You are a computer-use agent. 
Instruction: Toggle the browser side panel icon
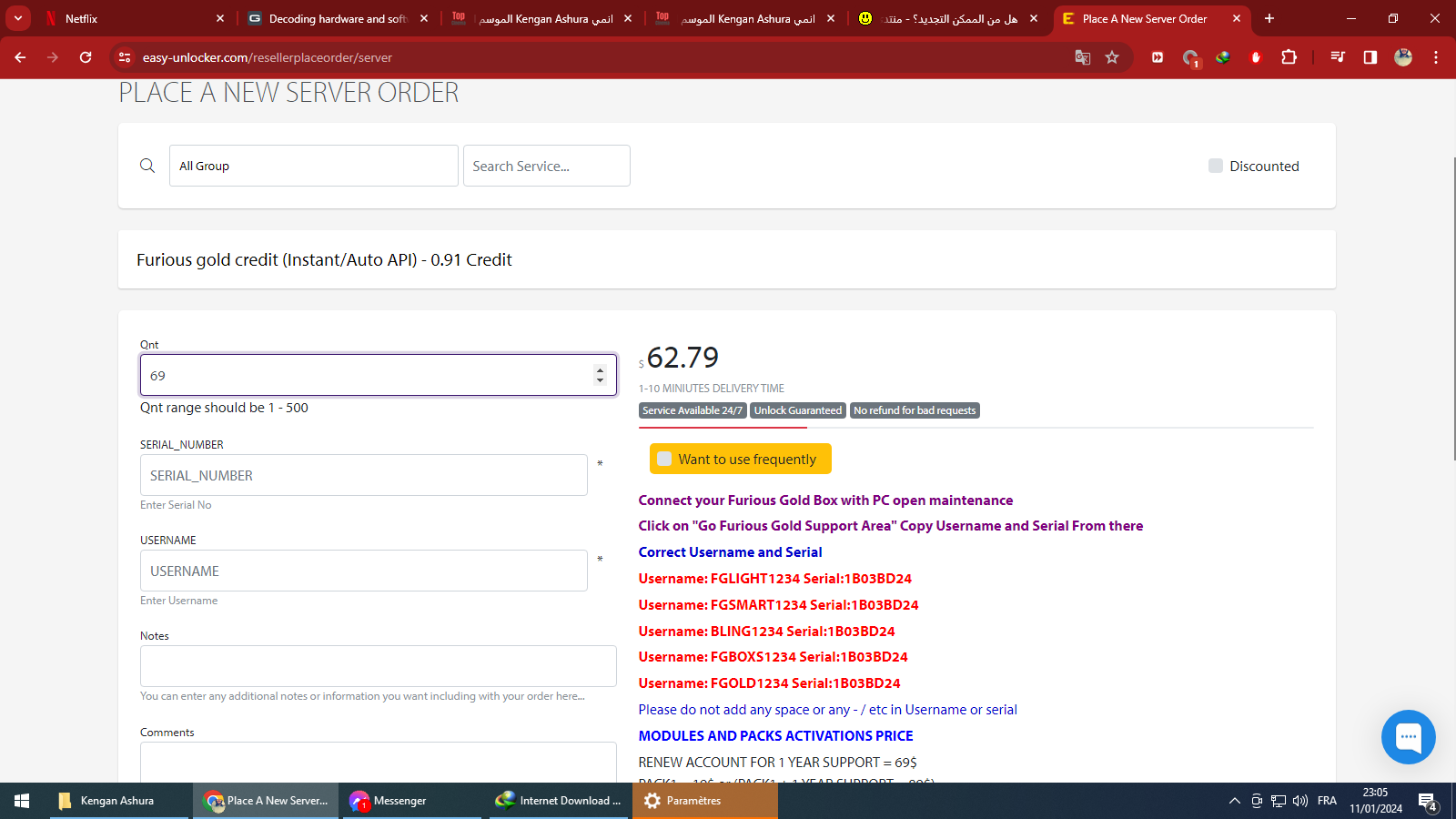pos(1370,57)
